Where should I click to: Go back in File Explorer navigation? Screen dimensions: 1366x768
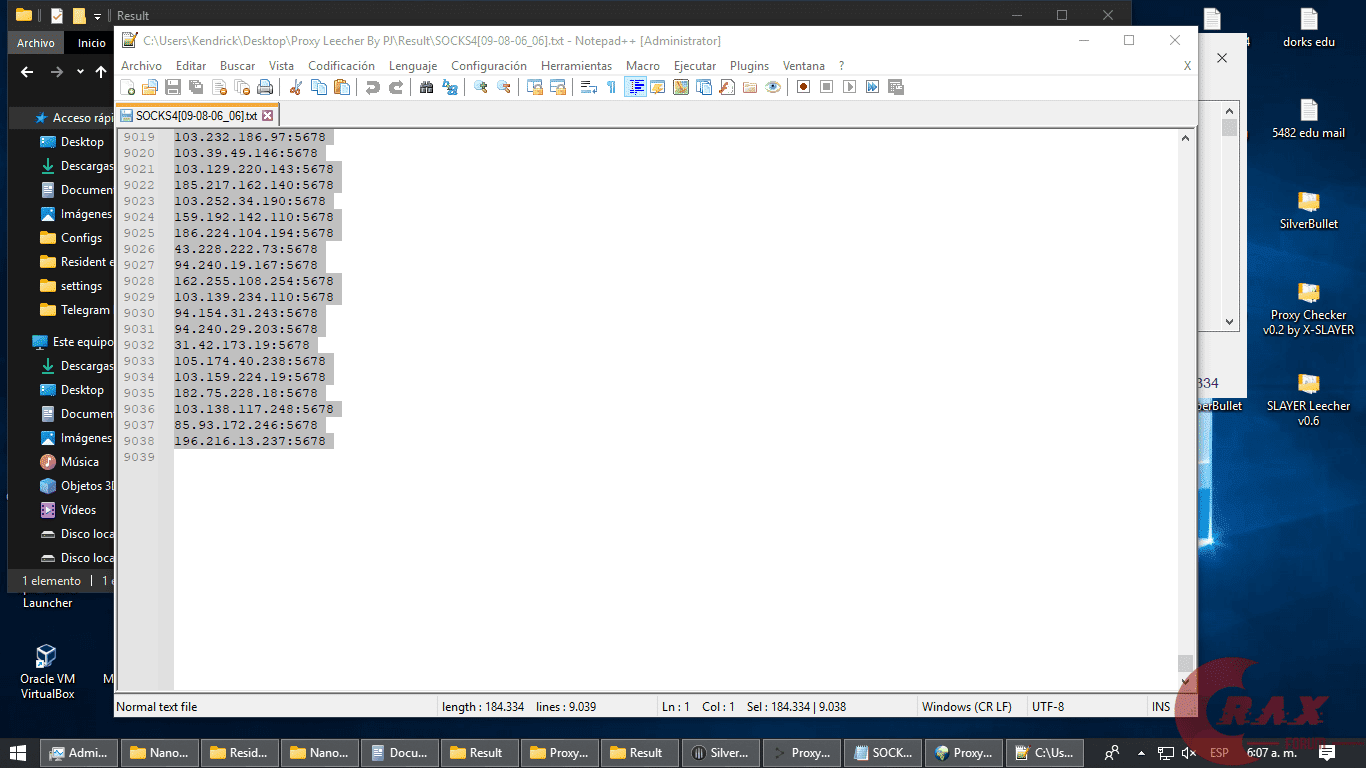27,72
